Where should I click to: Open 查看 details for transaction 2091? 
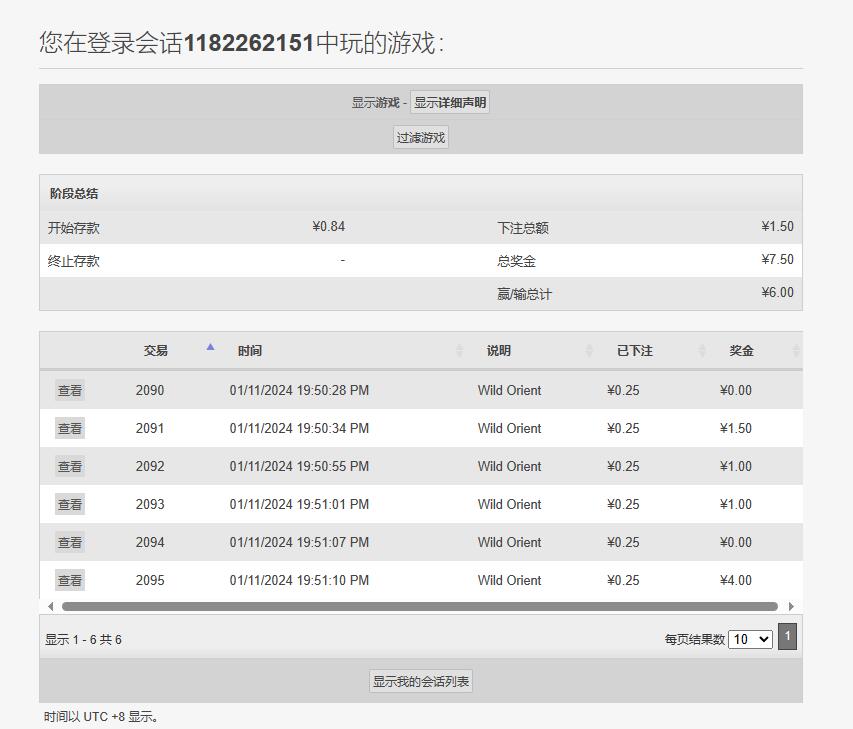(70, 429)
